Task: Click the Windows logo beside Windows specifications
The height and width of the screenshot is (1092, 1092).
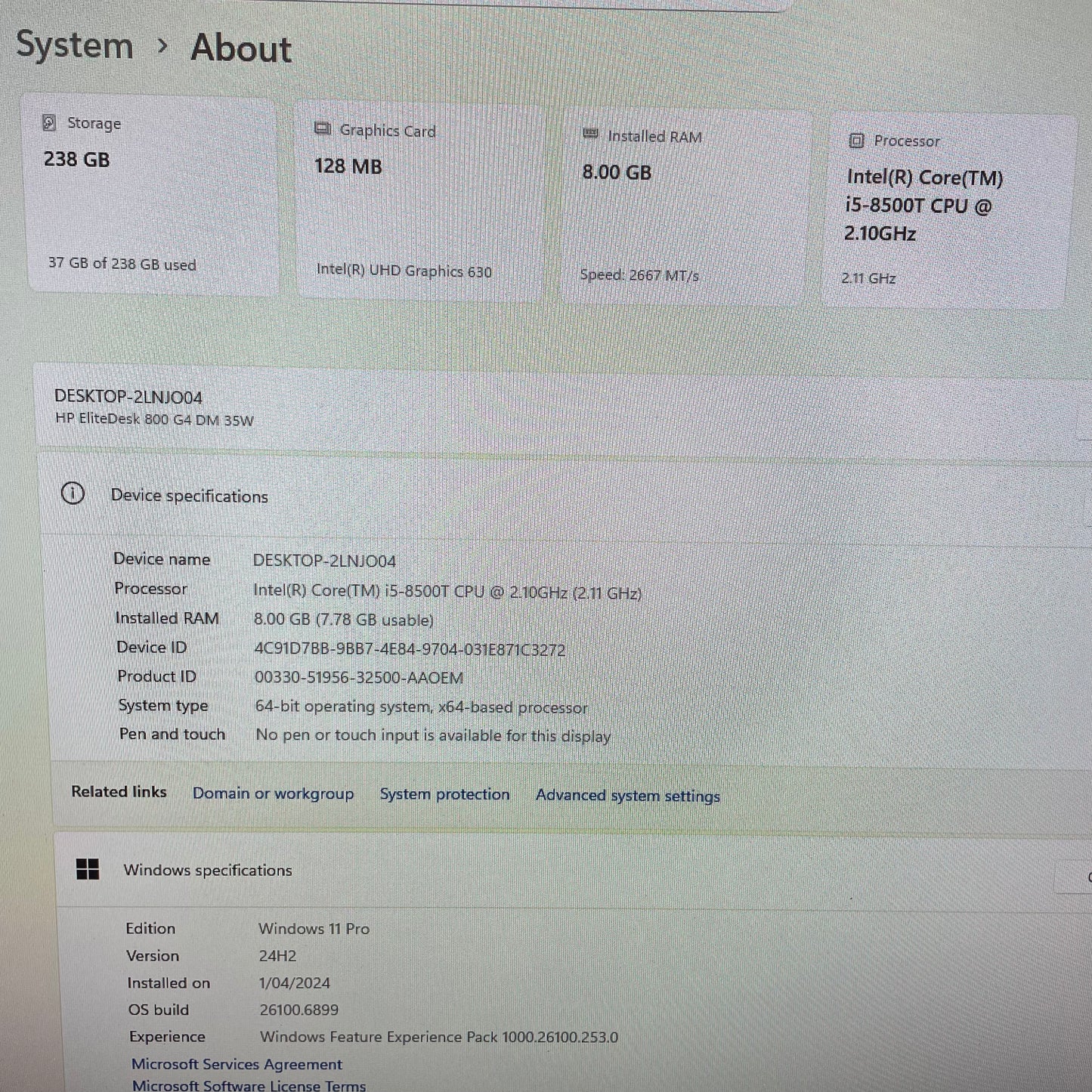Action: coord(88,870)
